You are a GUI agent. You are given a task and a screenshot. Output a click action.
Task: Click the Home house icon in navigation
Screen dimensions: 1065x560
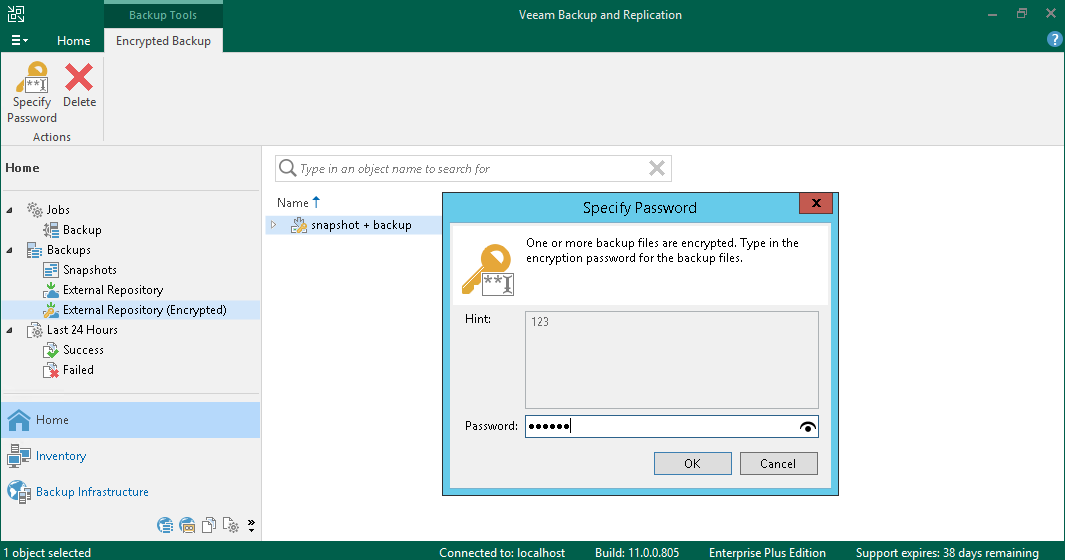19,420
